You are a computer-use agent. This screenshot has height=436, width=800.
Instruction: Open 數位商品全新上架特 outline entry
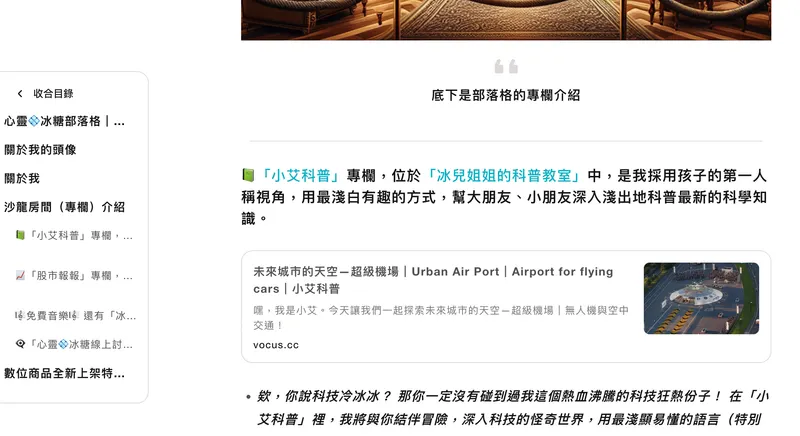64,373
